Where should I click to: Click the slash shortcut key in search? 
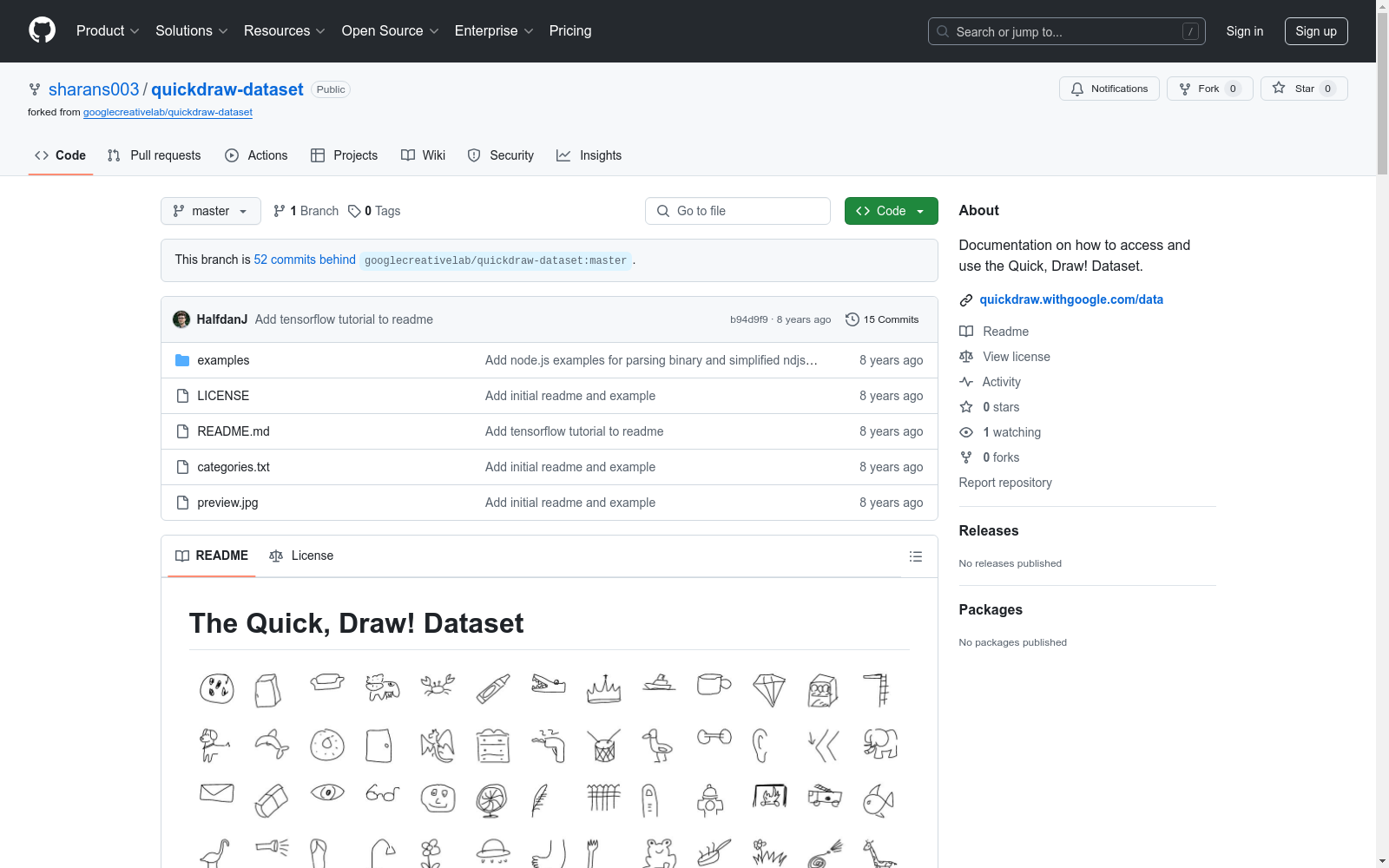[1190, 31]
